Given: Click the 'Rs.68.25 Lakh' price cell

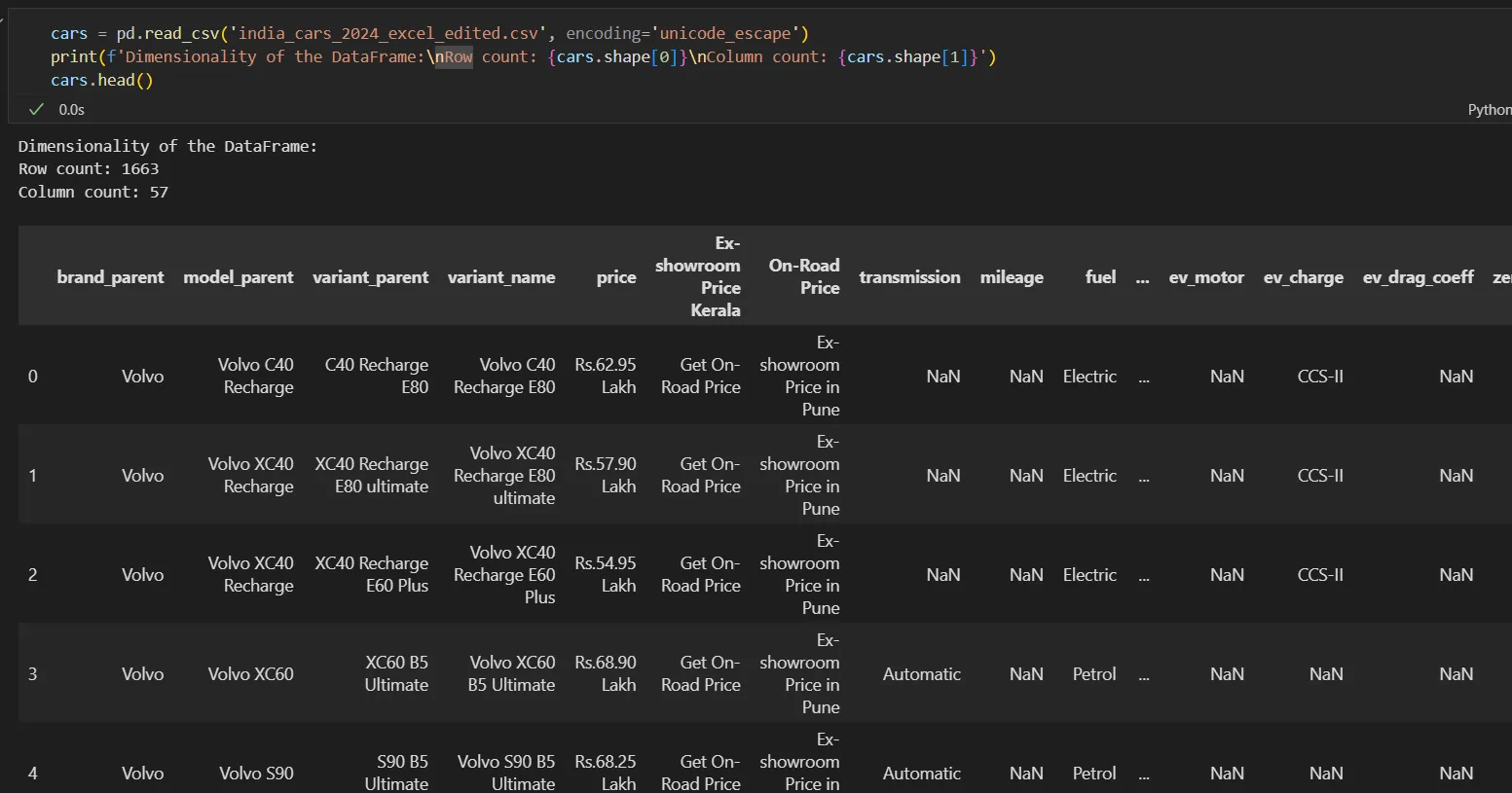Looking at the screenshot, I should 605,773.
